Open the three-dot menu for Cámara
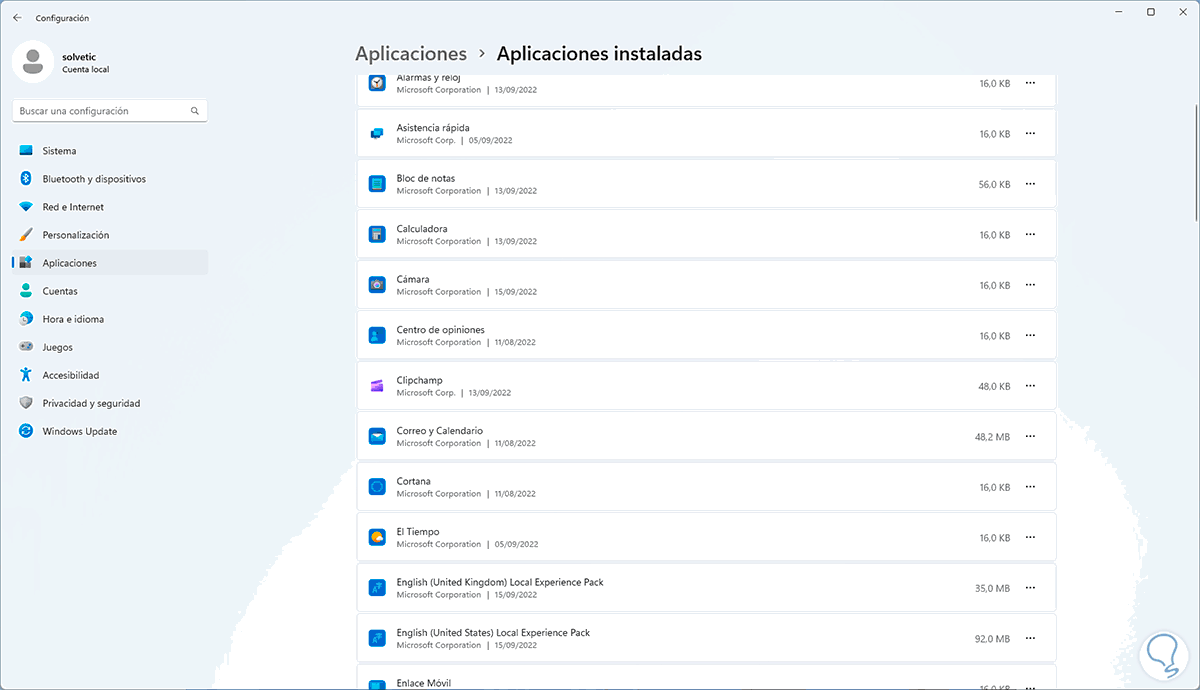 point(1030,285)
